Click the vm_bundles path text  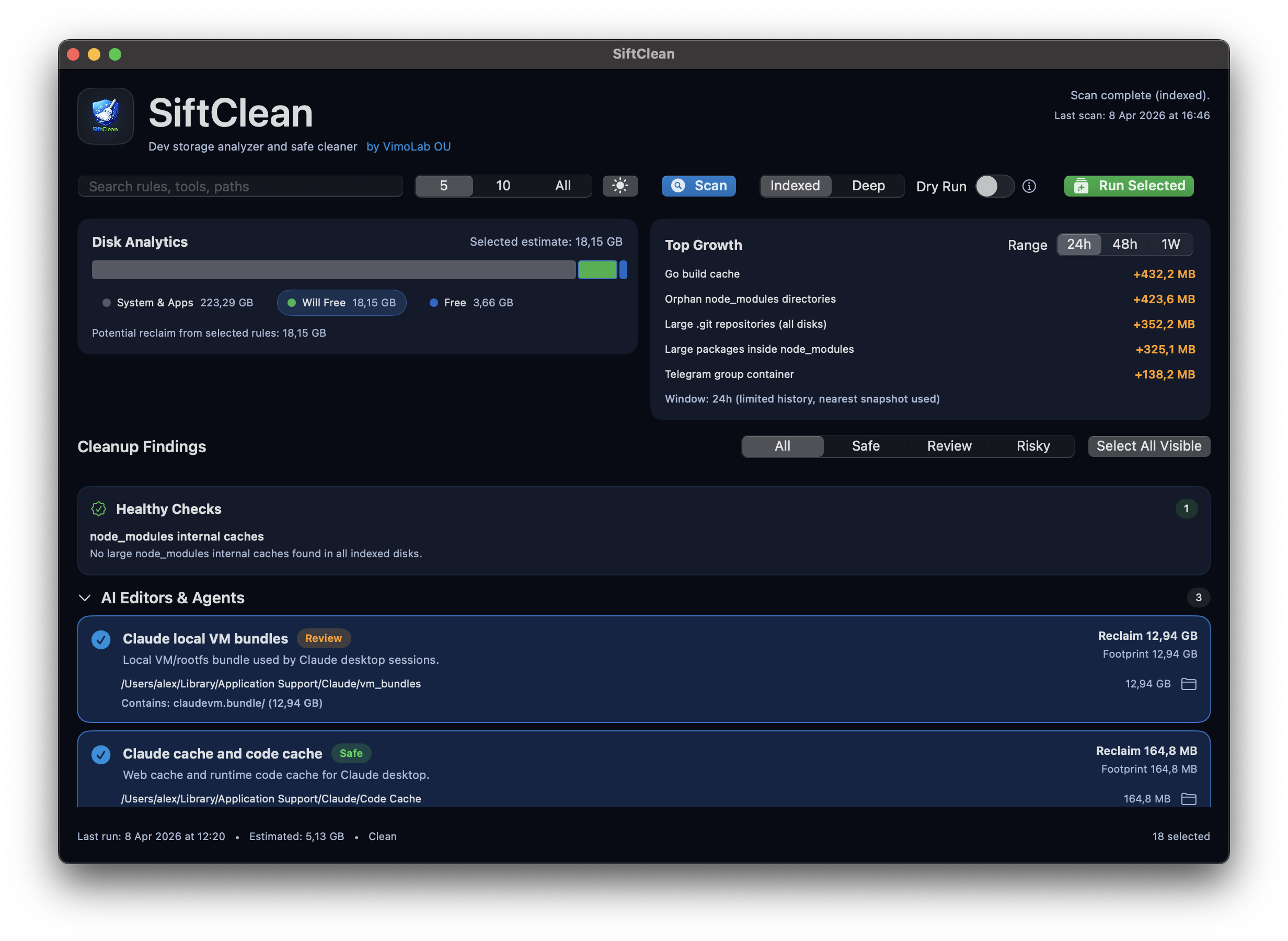pyautogui.click(x=271, y=684)
